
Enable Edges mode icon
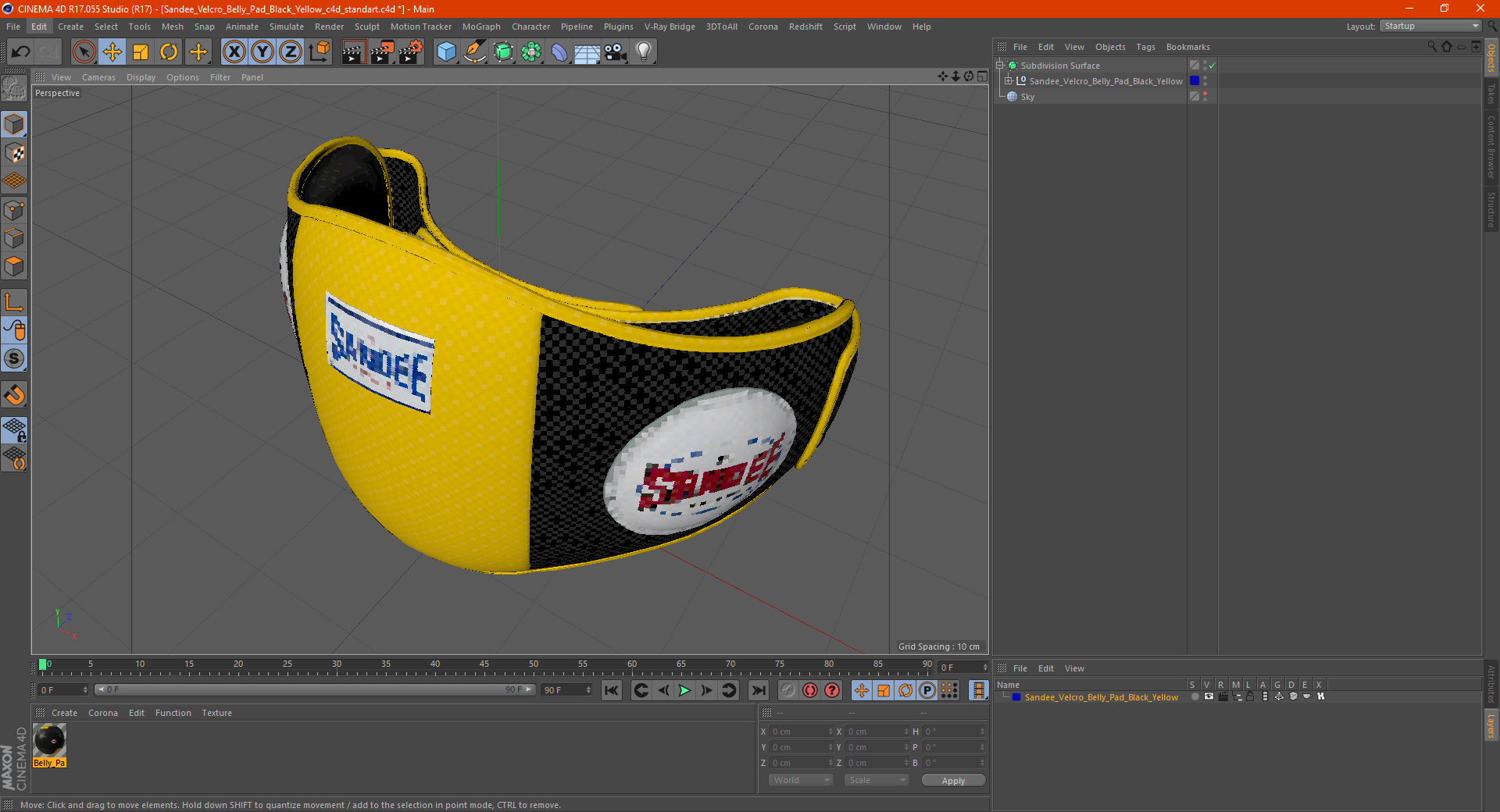[x=14, y=238]
